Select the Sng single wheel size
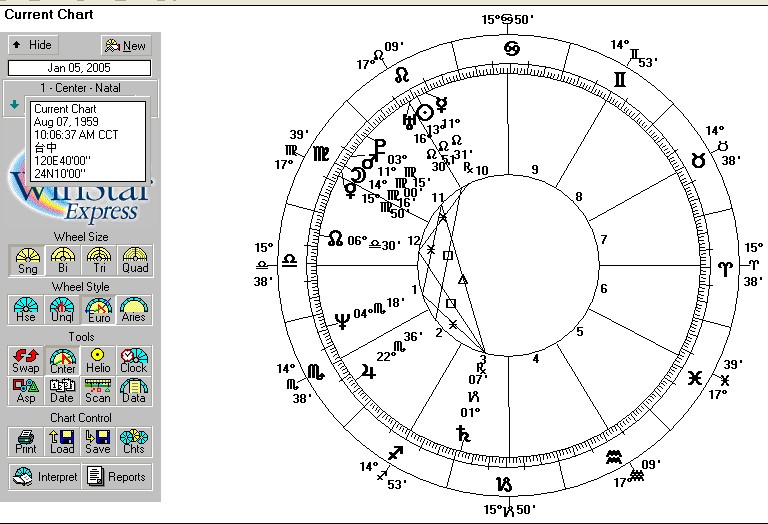This screenshot has width=768, height=524. [26, 260]
